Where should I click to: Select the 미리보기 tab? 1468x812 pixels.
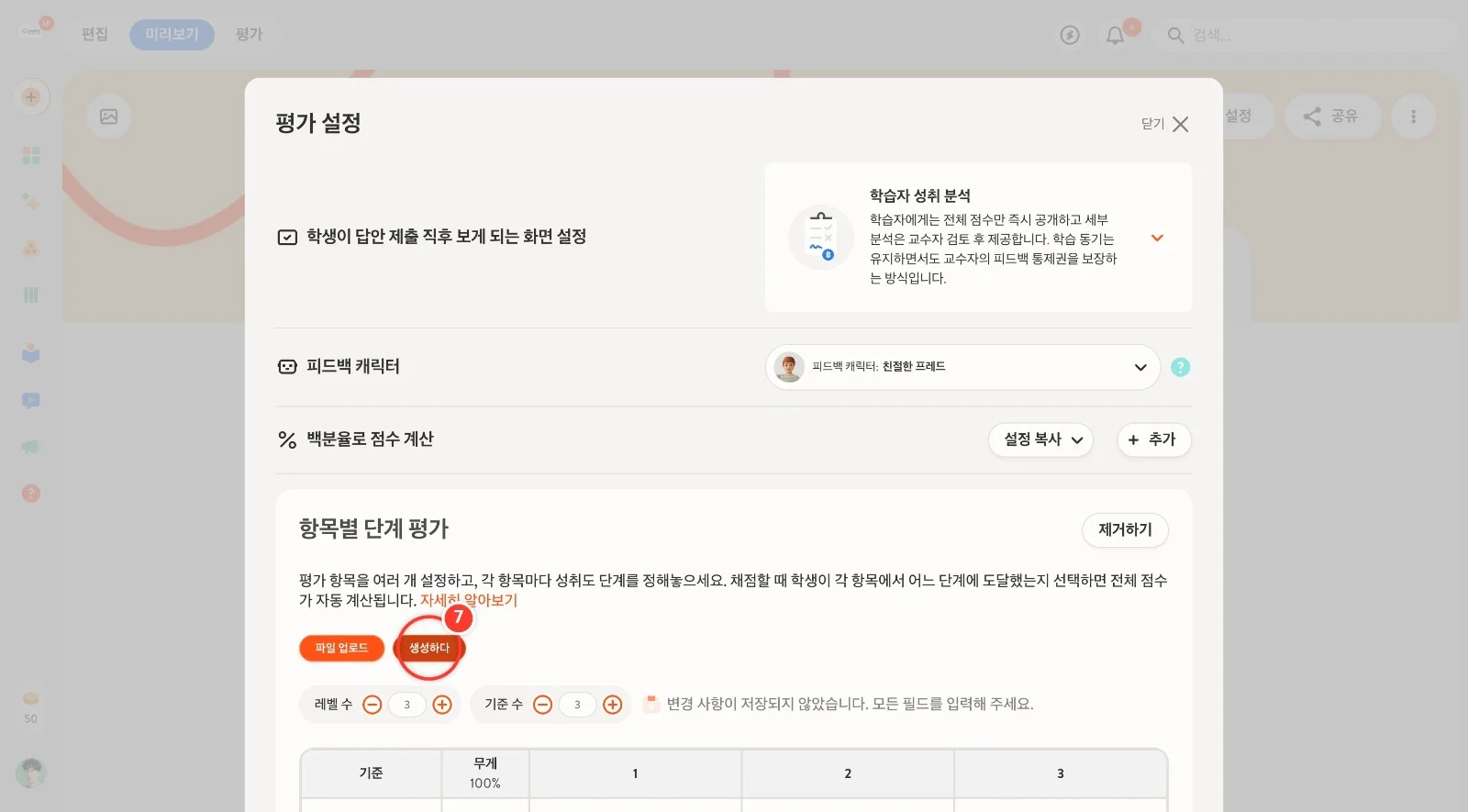[172, 35]
